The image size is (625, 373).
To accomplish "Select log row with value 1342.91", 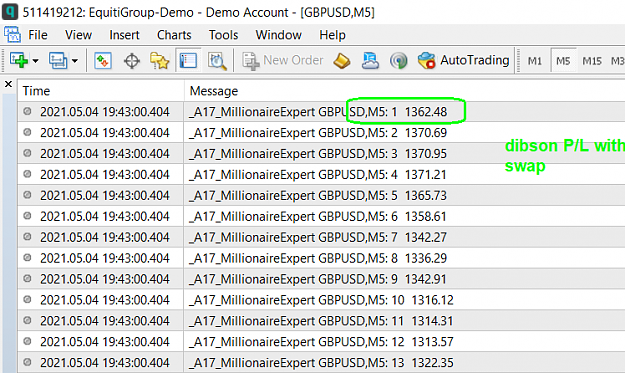I will (x=321, y=279).
